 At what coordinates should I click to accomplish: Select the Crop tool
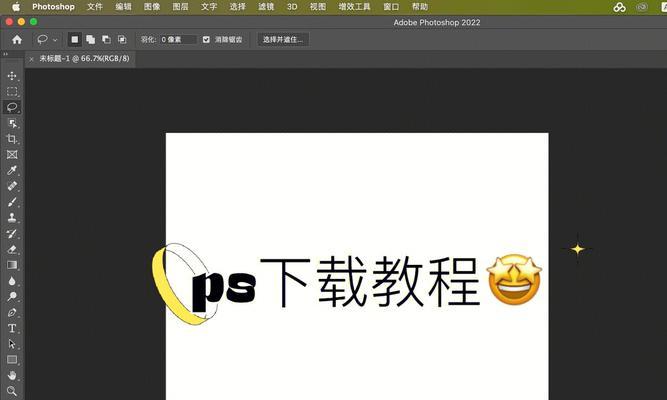(x=12, y=139)
